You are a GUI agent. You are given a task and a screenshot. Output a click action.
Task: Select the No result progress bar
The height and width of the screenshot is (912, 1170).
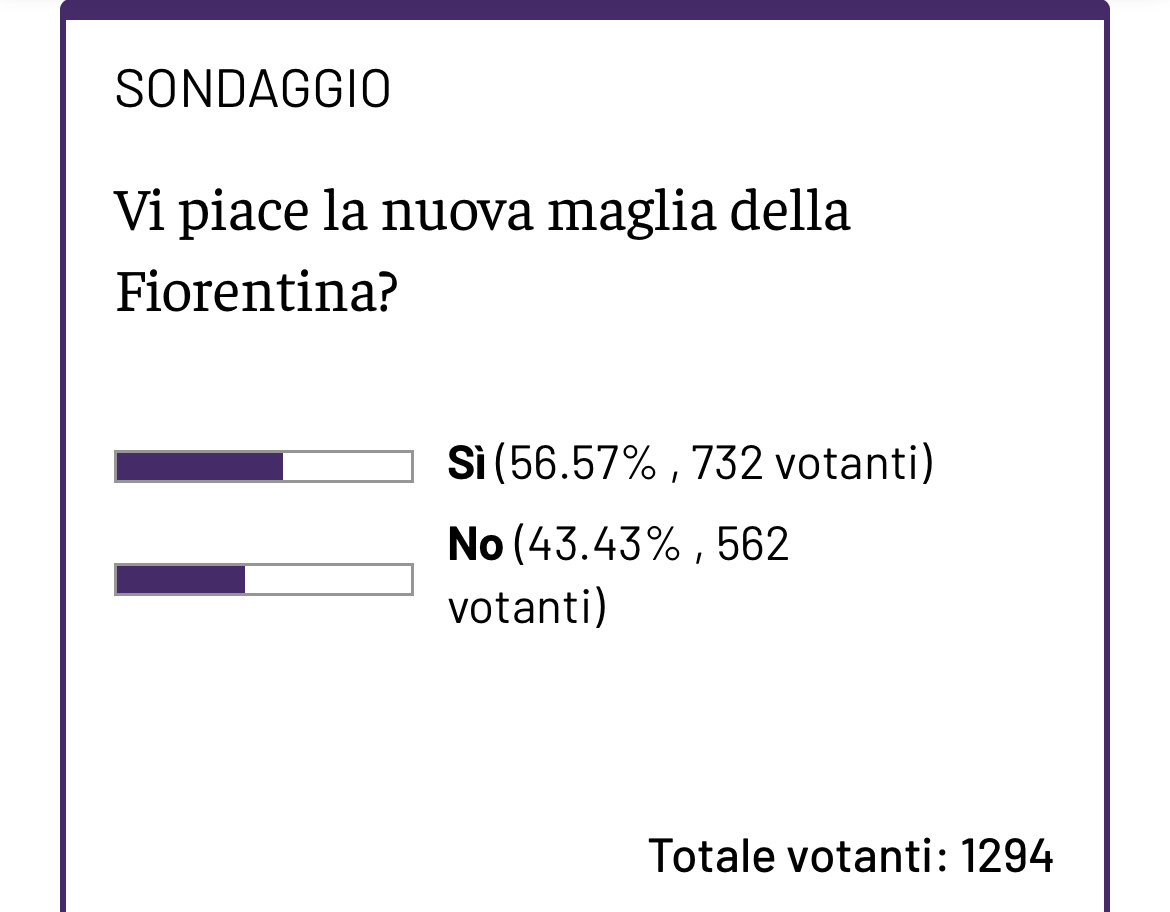(x=264, y=579)
